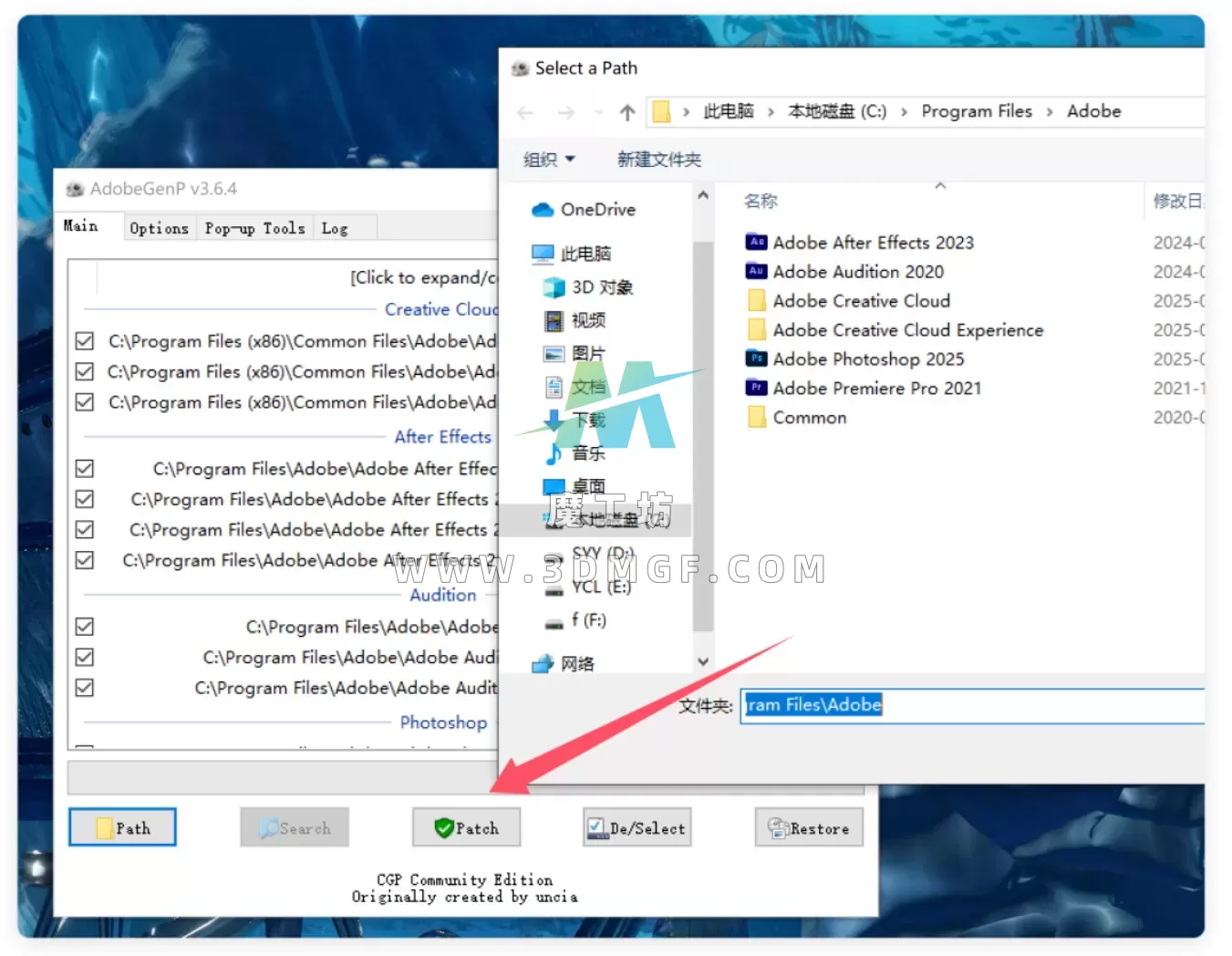Click the sidebar scrollbar down arrow
Screen dimensions: 1232x956
tap(702, 661)
